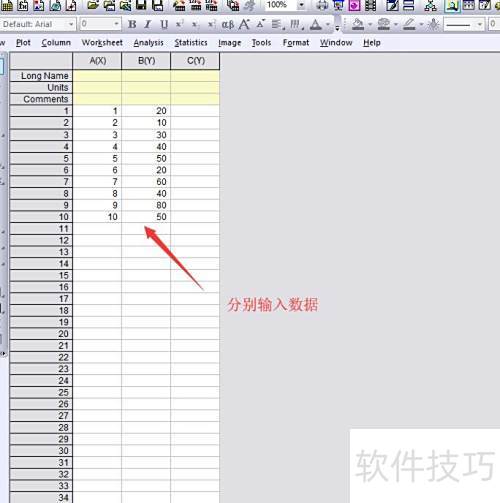Click the pattern palette icon
This screenshot has height=503, width=500.
click(384, 24)
